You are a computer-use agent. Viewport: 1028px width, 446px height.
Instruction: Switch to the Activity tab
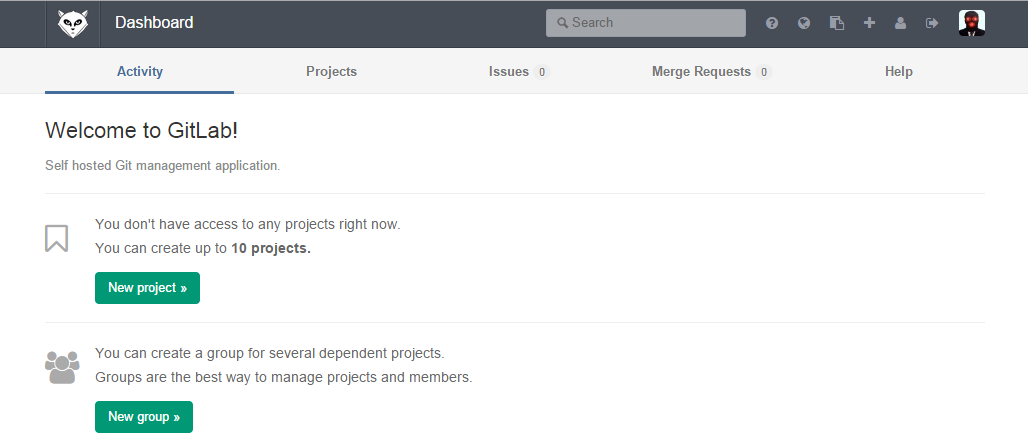pyautogui.click(x=140, y=71)
